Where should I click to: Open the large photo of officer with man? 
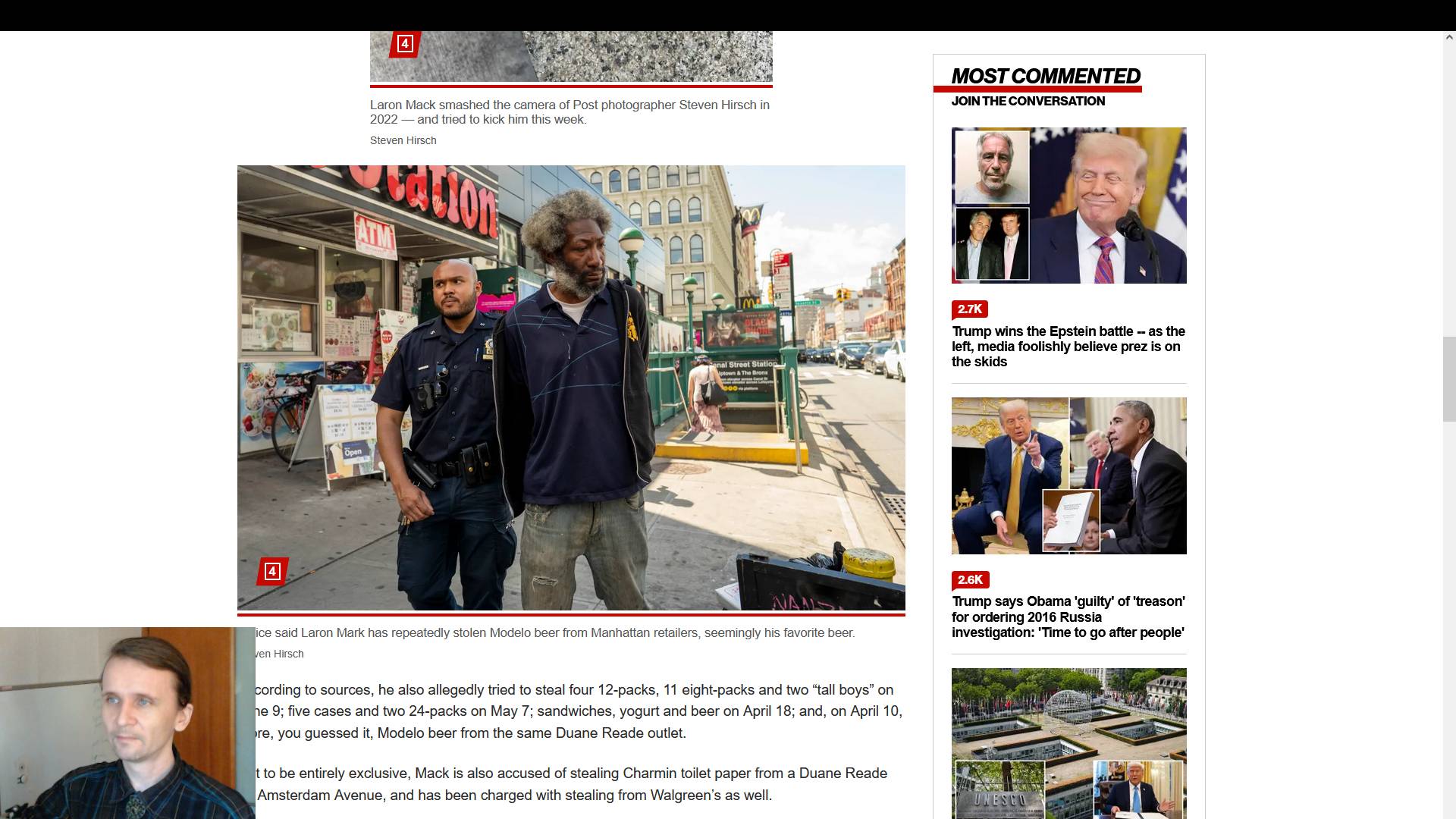click(571, 388)
